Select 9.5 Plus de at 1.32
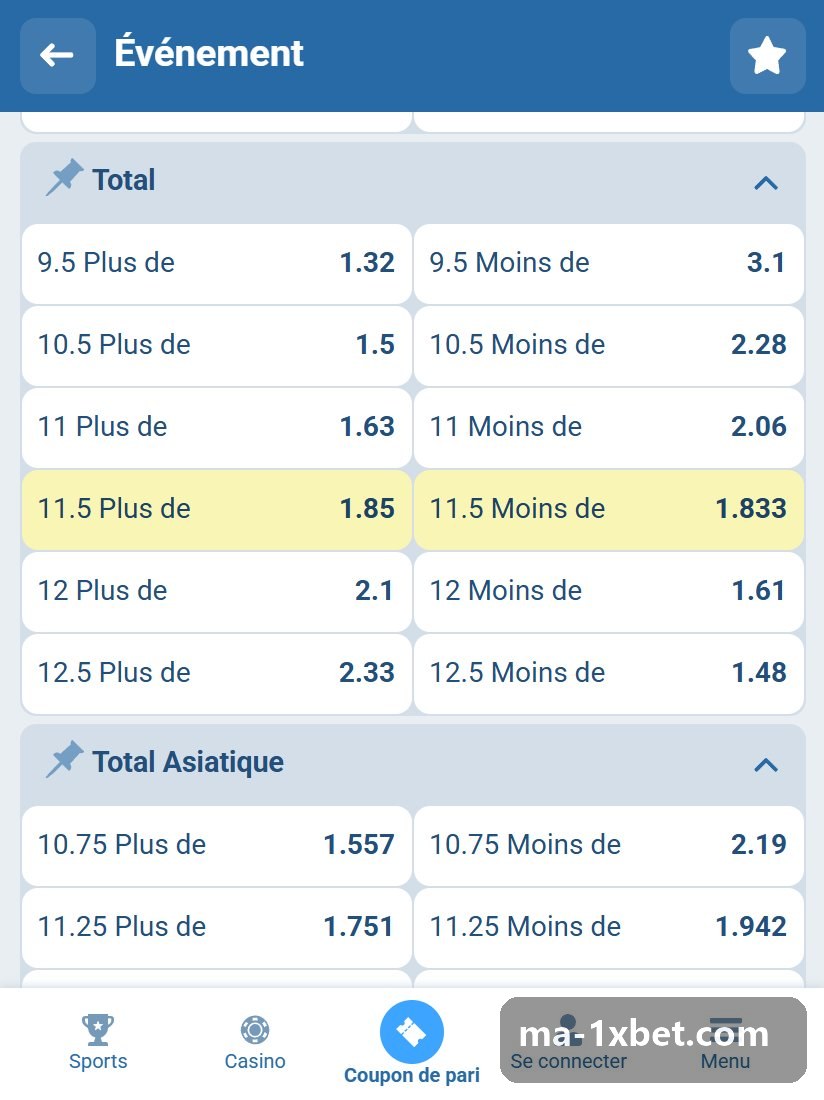 pyautogui.click(x=217, y=264)
